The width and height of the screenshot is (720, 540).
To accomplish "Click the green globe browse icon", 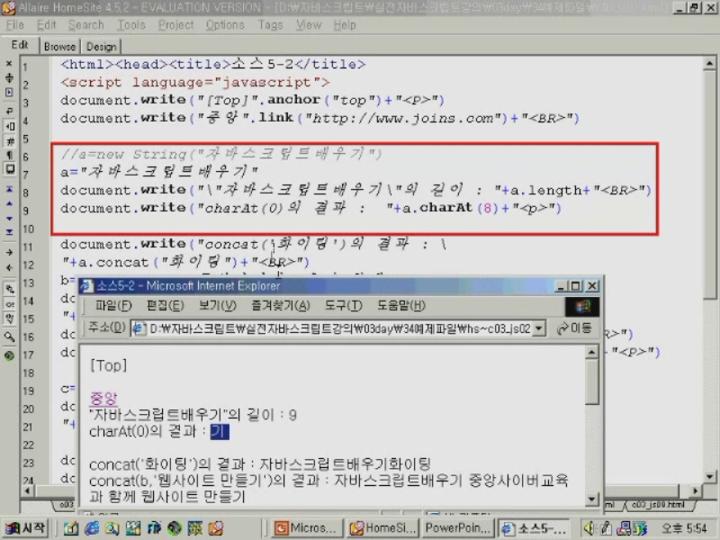I will [x=9, y=355].
